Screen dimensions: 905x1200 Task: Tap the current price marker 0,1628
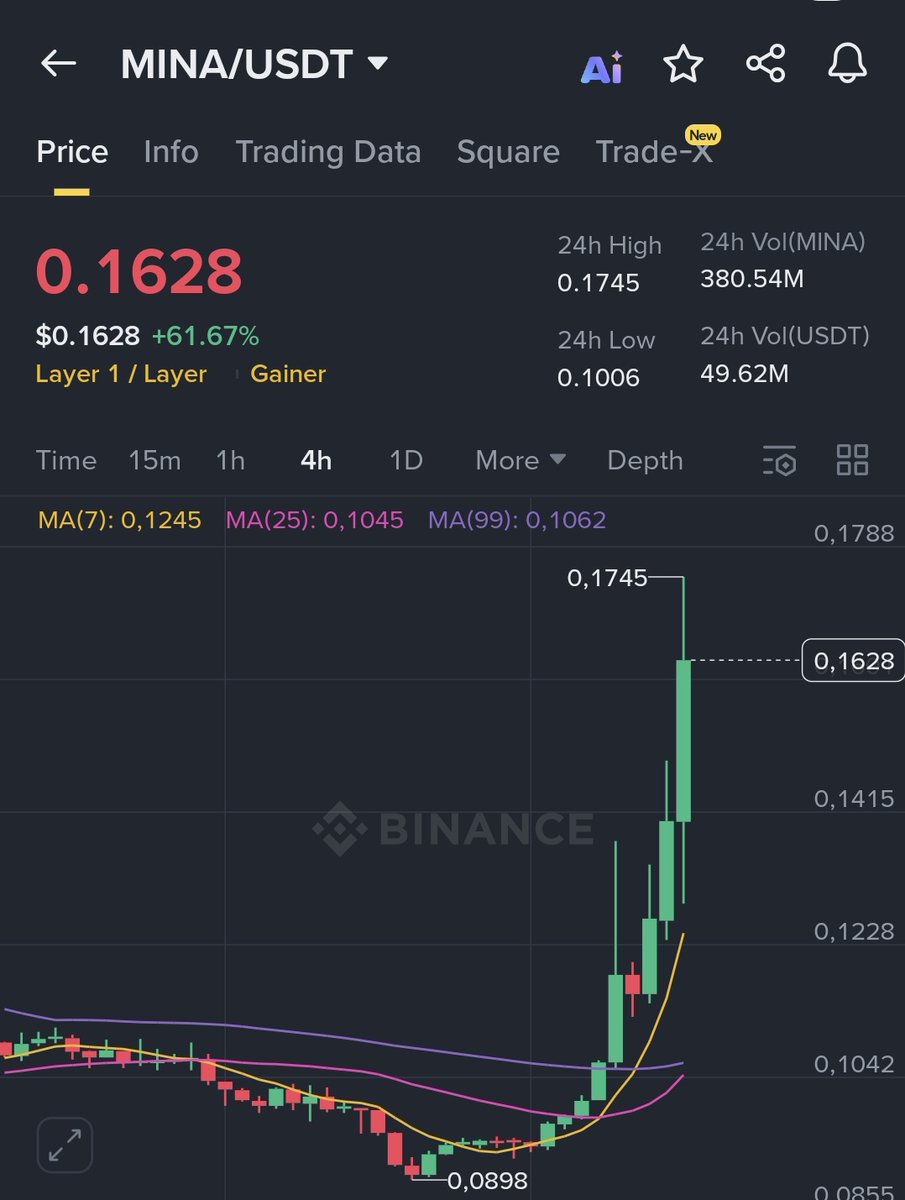pos(853,660)
